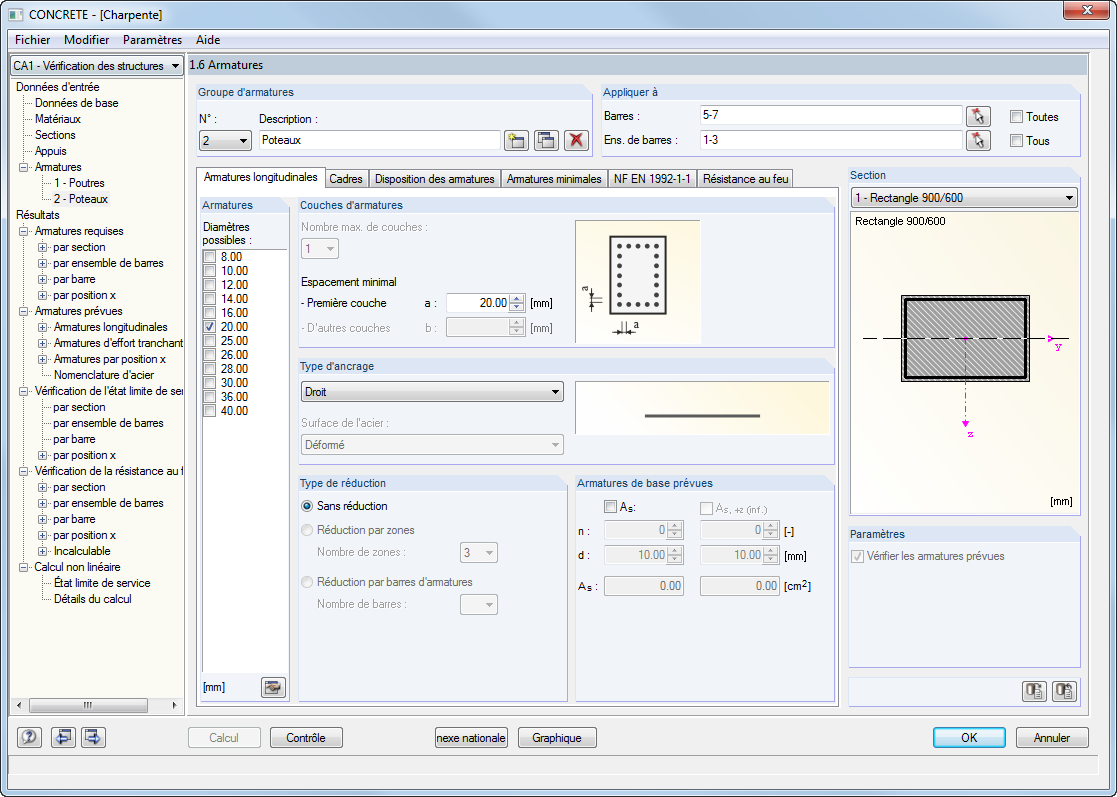Viewport: 1117px width, 797px height.
Task: Check the 25.00 diameter checkbox
Action: point(209,341)
